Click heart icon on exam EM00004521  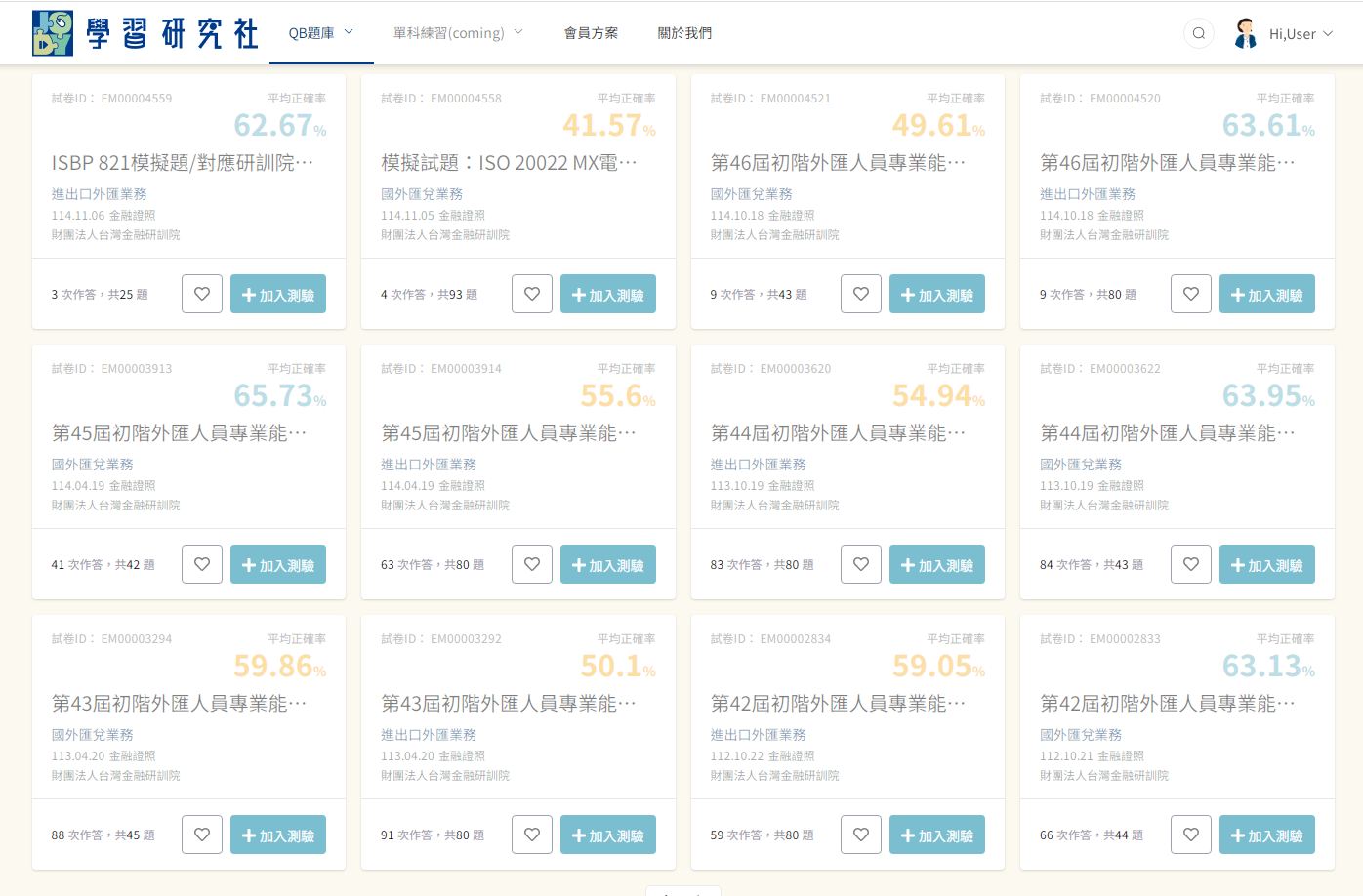(861, 294)
